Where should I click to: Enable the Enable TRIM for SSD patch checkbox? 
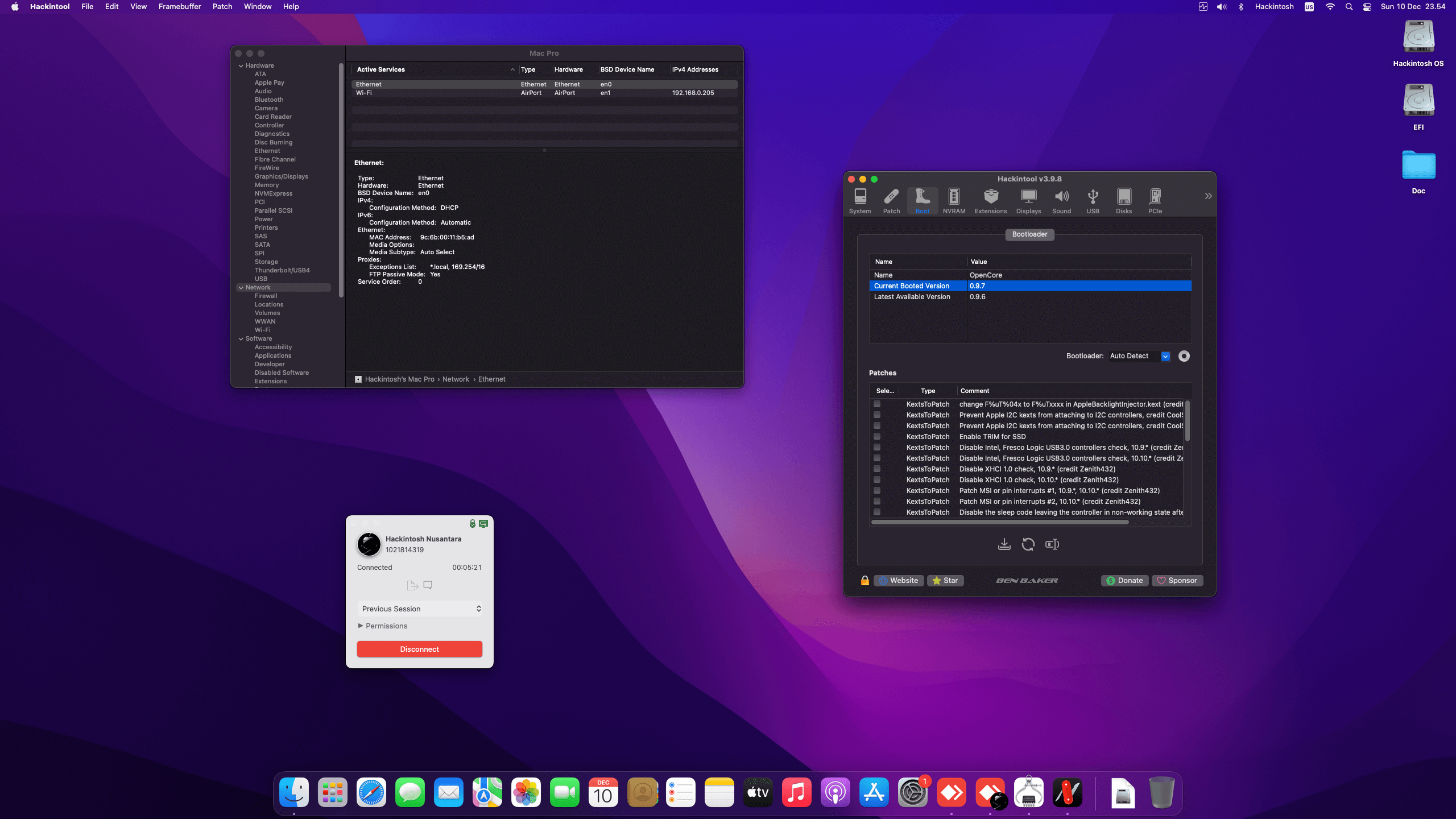click(x=877, y=436)
